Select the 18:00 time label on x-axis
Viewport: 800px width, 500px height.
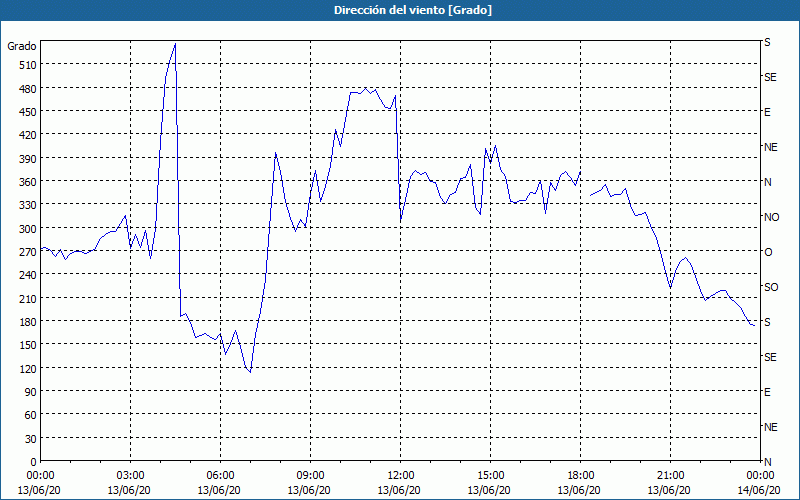(580, 476)
